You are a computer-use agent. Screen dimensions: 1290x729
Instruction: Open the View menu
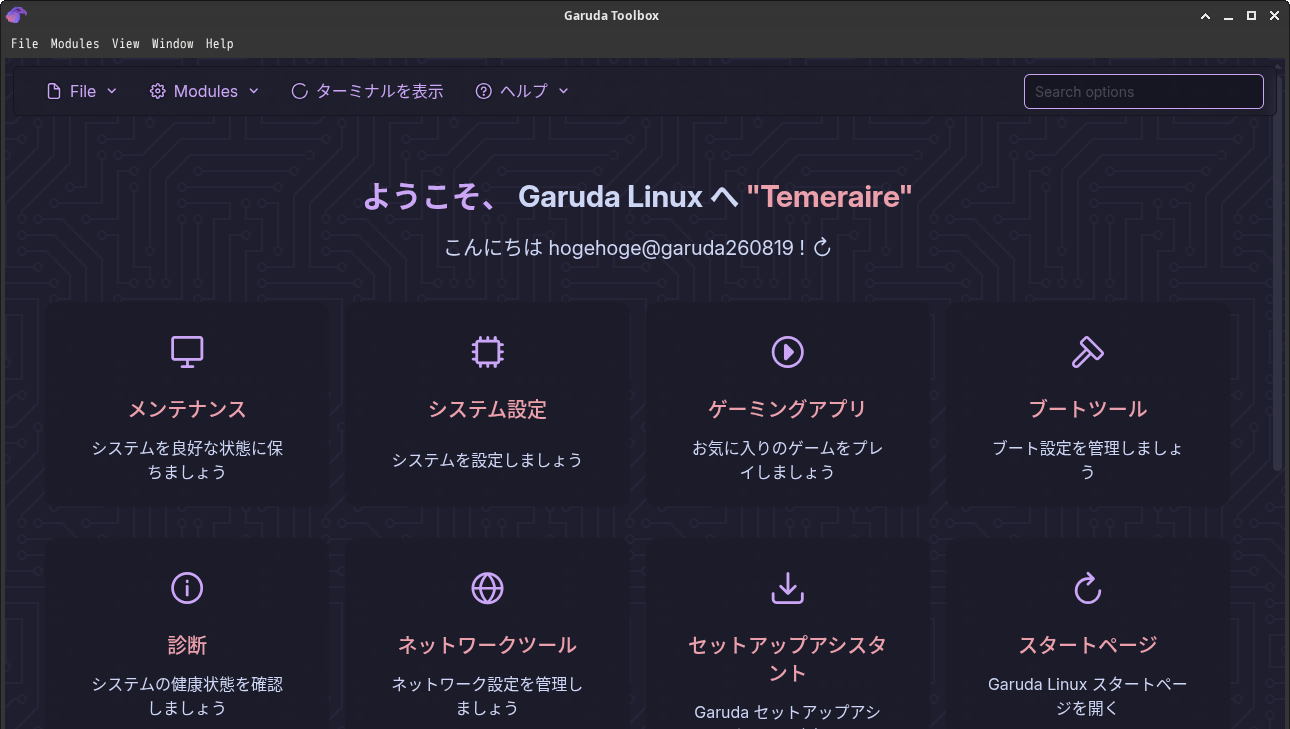tap(126, 43)
